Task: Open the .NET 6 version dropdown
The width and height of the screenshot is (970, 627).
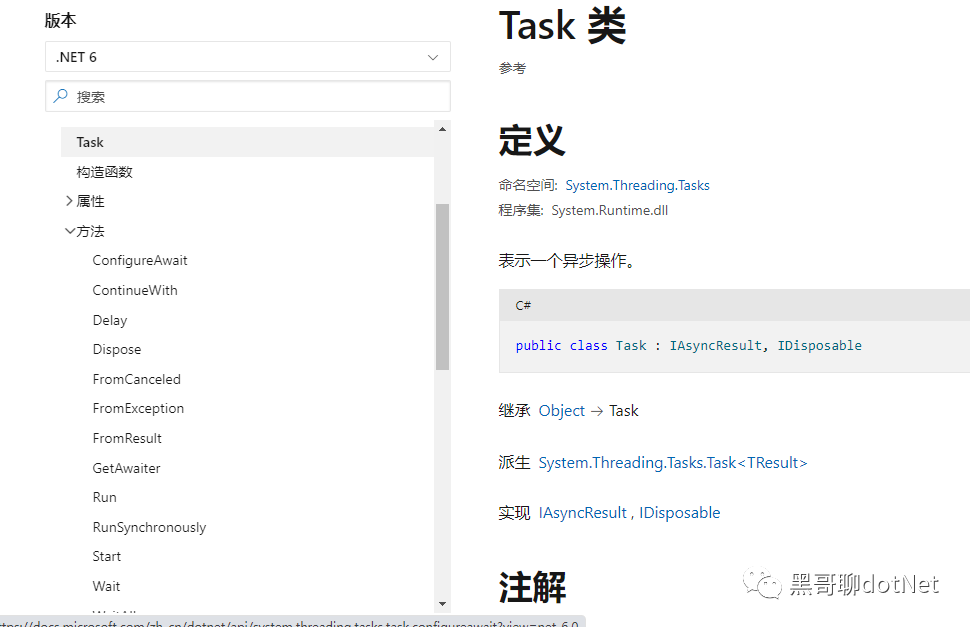Action: point(247,57)
